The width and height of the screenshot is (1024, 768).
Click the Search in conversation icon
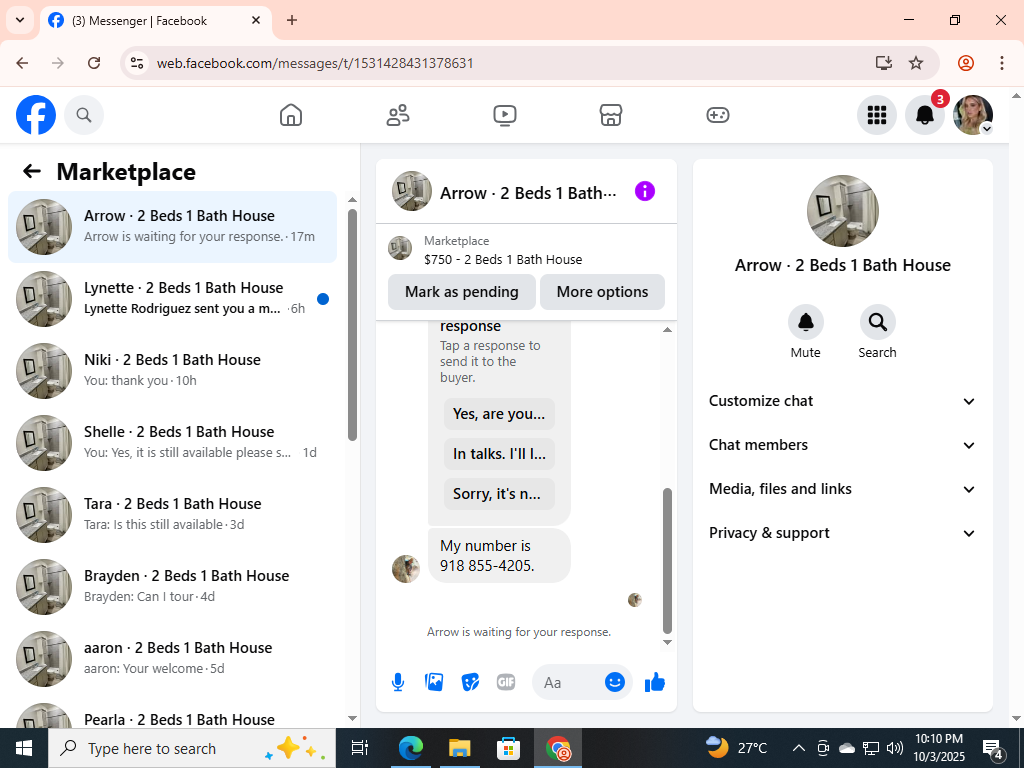(x=877, y=322)
